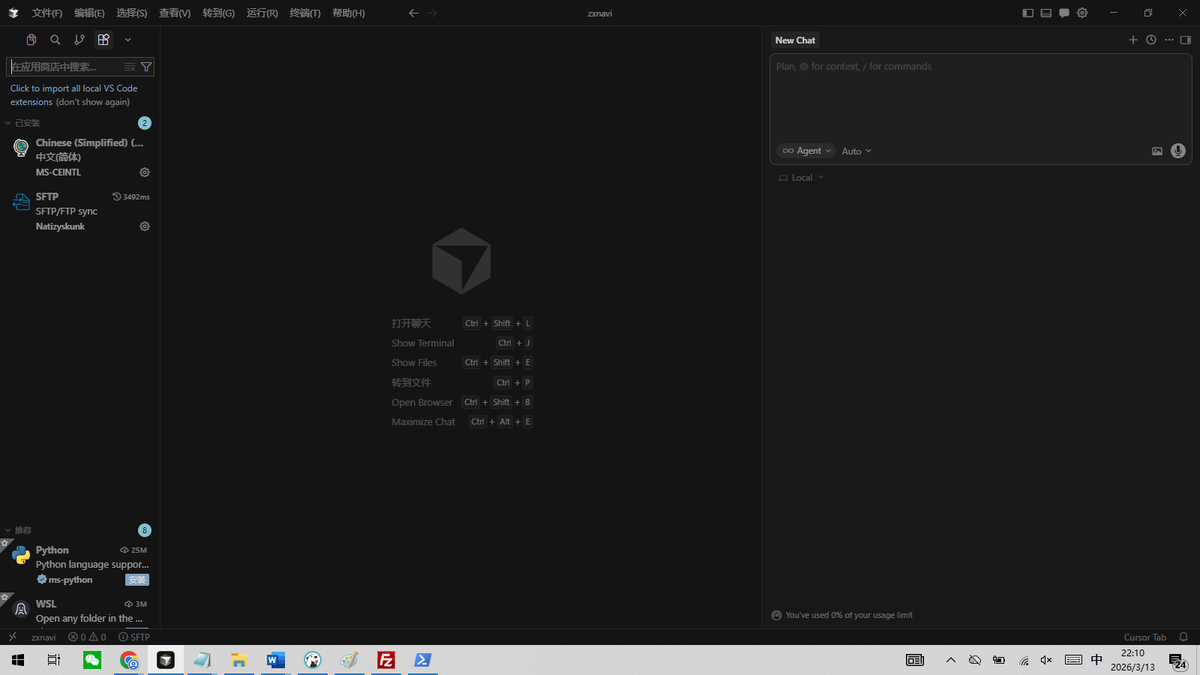Toggle the primary sidebar layout button
1200x675 pixels.
1028,13
